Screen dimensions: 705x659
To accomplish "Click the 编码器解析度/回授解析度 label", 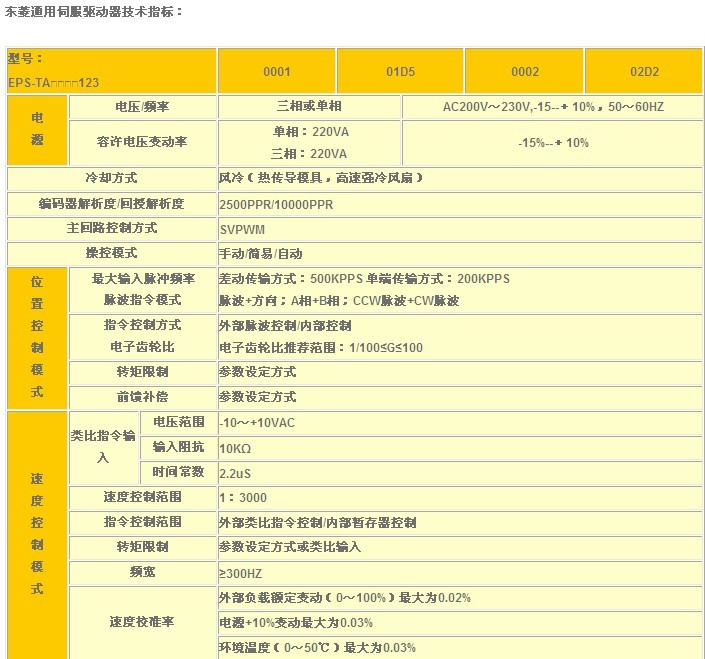I will point(112,204).
